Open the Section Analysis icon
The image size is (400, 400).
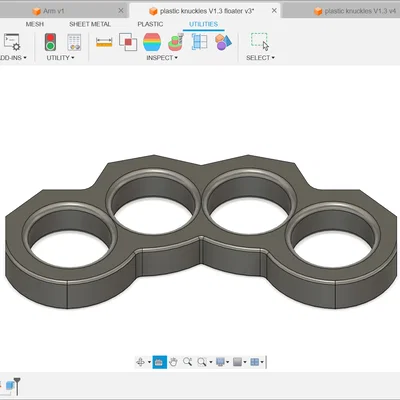coord(199,42)
